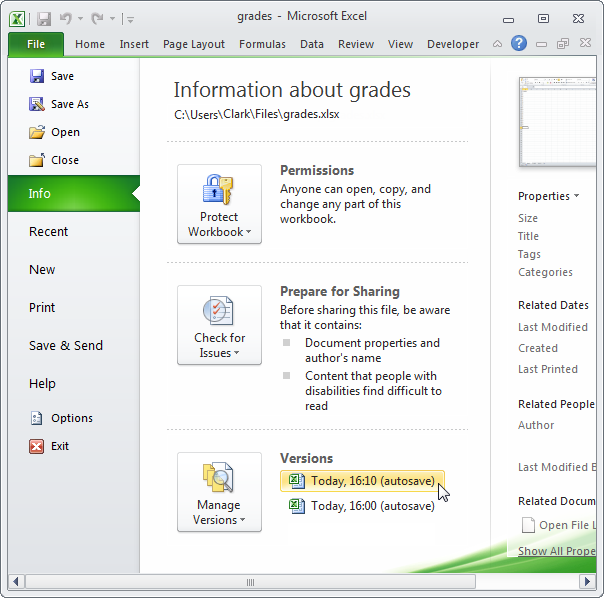Select the Recent section
The image size is (604, 598).
(x=49, y=232)
